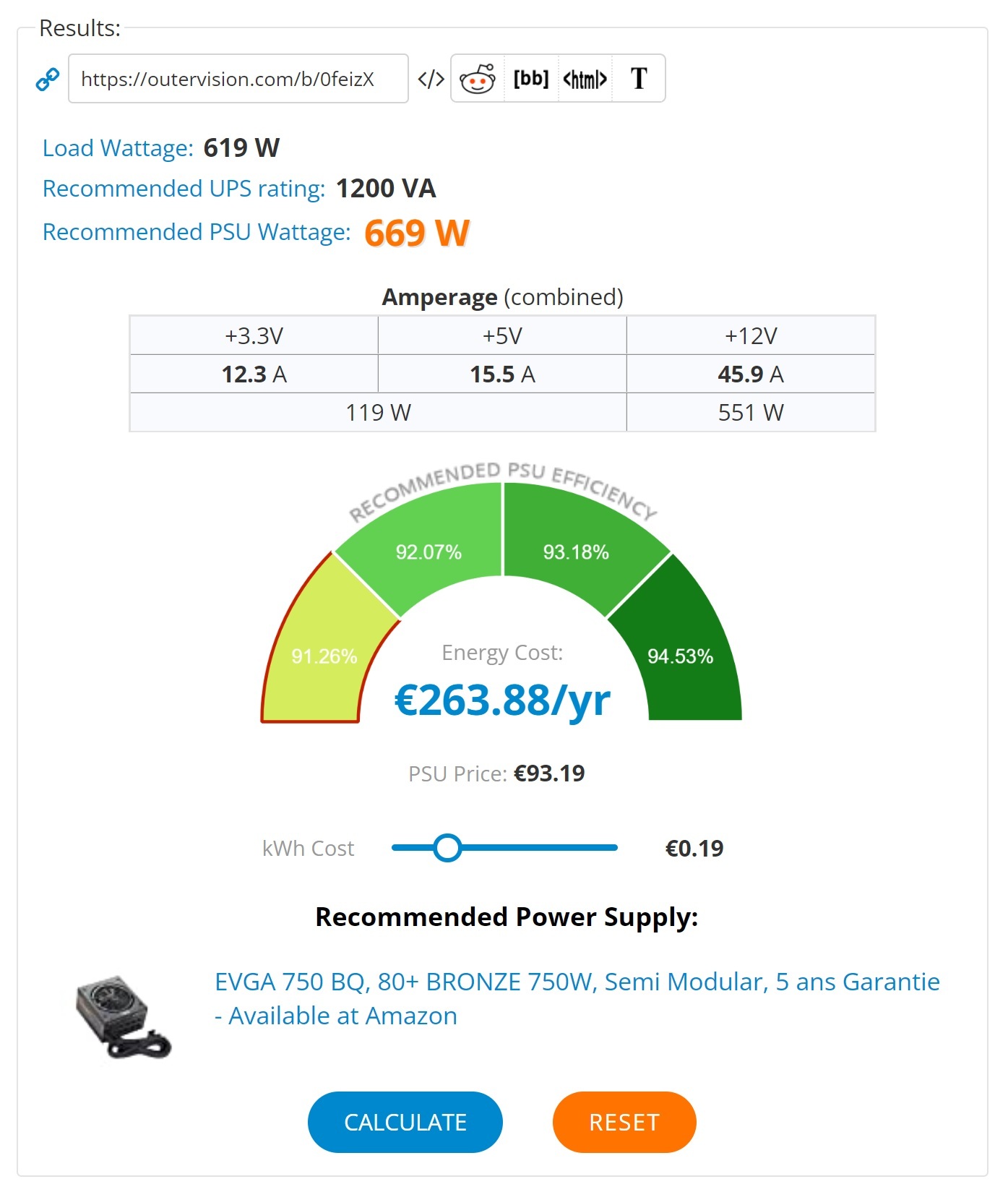Screen dimensions: 1008x1192
Task: Open the EVGA 750 BQ Amazon link
Action: [x=577, y=998]
